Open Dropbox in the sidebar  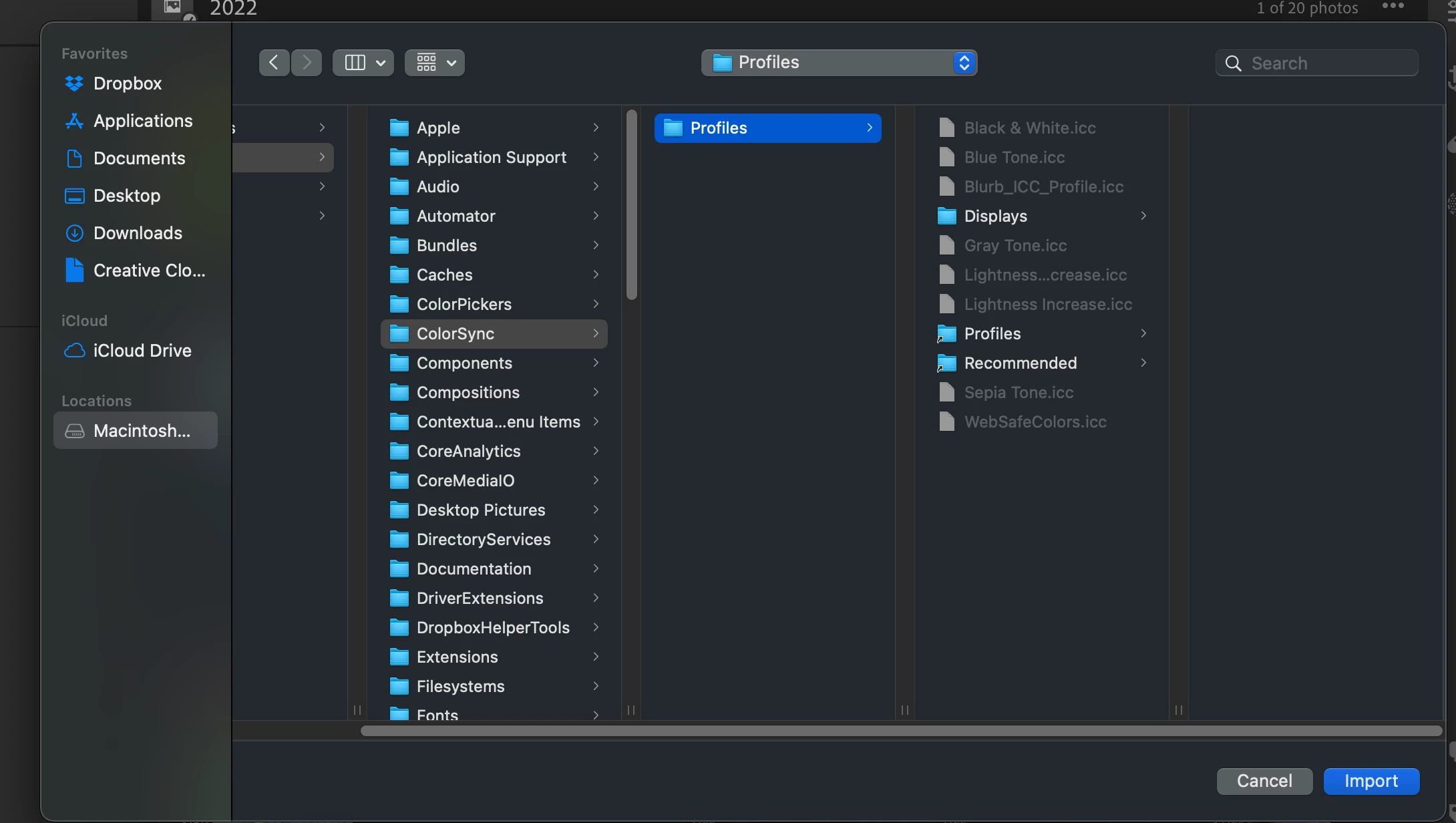[127, 84]
